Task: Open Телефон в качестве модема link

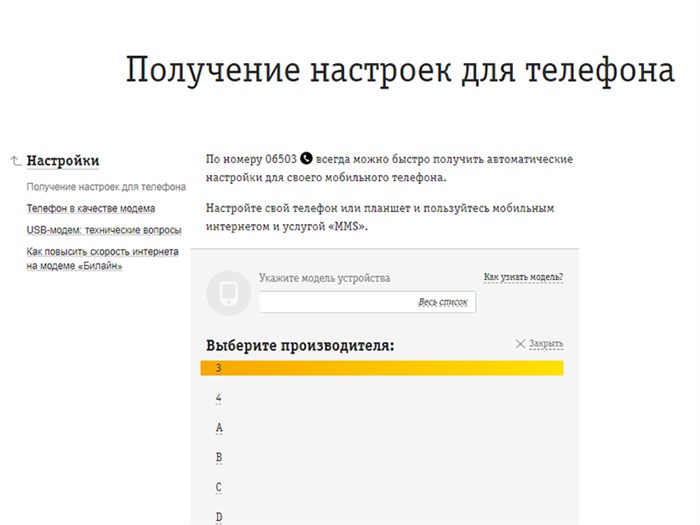Action: tap(91, 208)
